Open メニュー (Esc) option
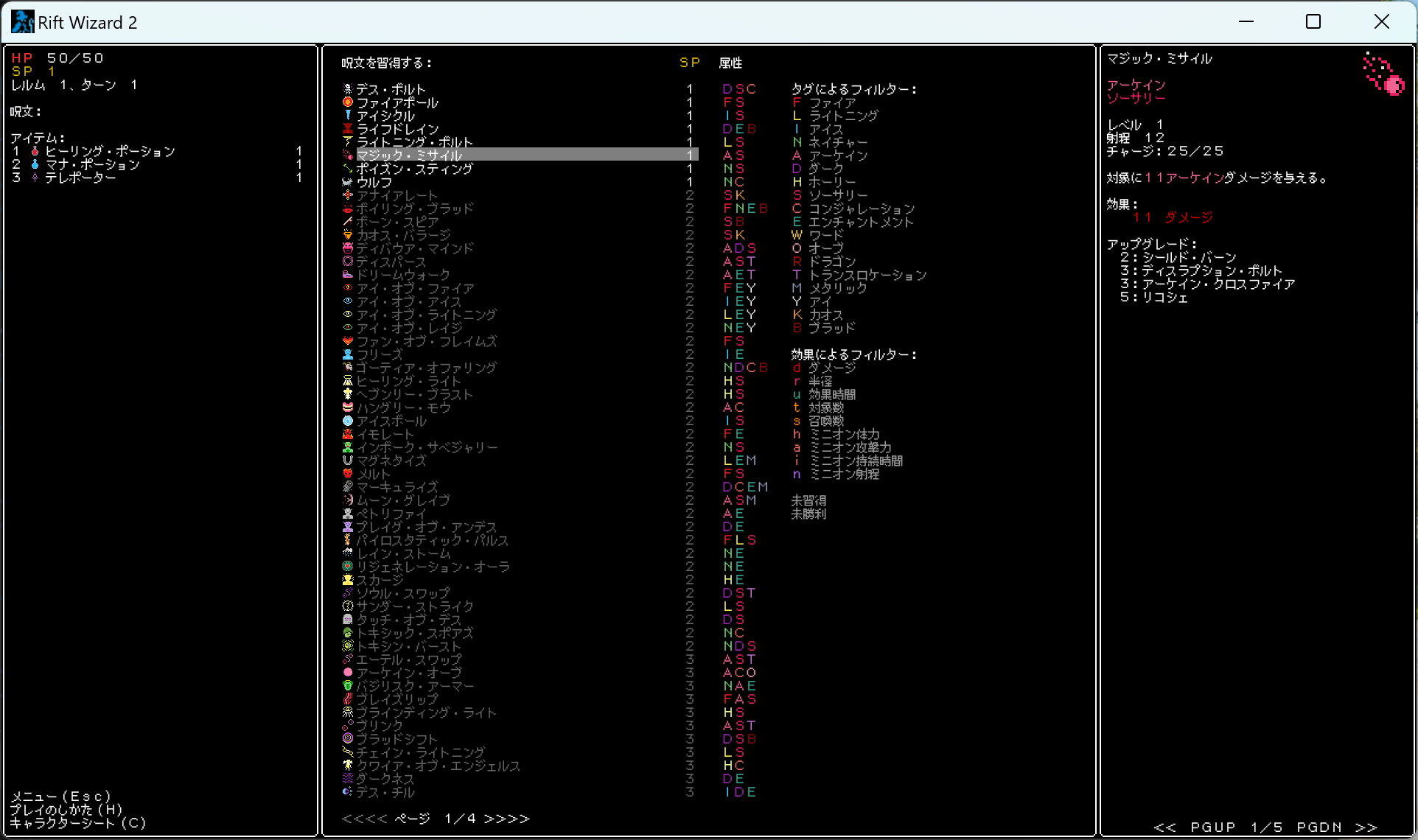1418x840 pixels. click(60, 797)
